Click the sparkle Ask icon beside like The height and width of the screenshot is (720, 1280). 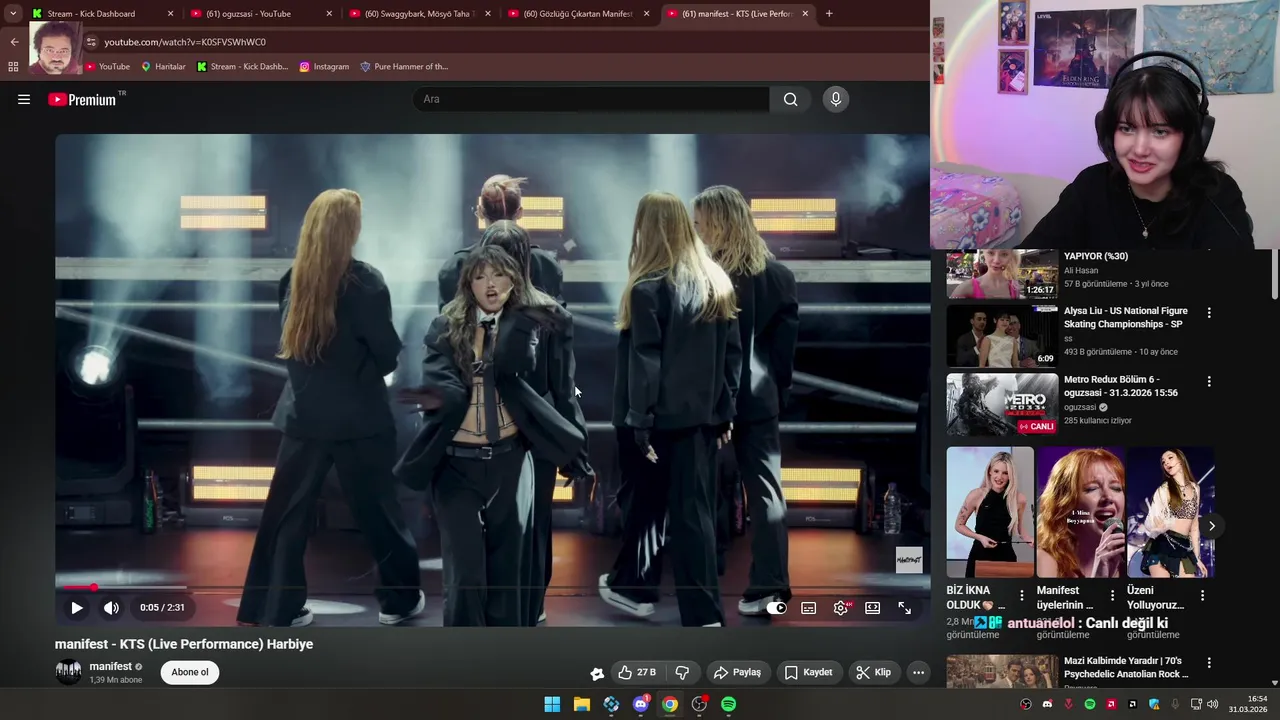(597, 673)
